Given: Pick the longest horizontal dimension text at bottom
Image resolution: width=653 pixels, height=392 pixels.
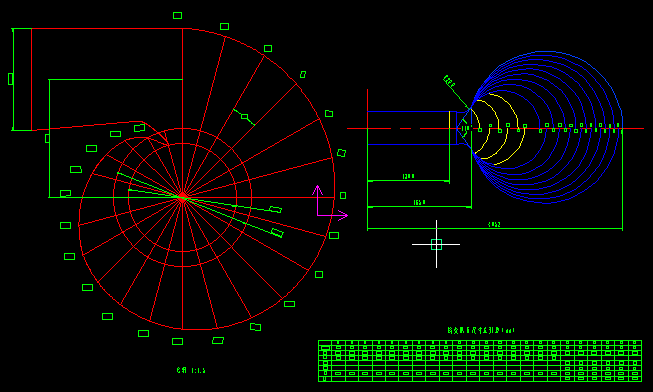Looking at the screenshot, I should pos(494,225).
